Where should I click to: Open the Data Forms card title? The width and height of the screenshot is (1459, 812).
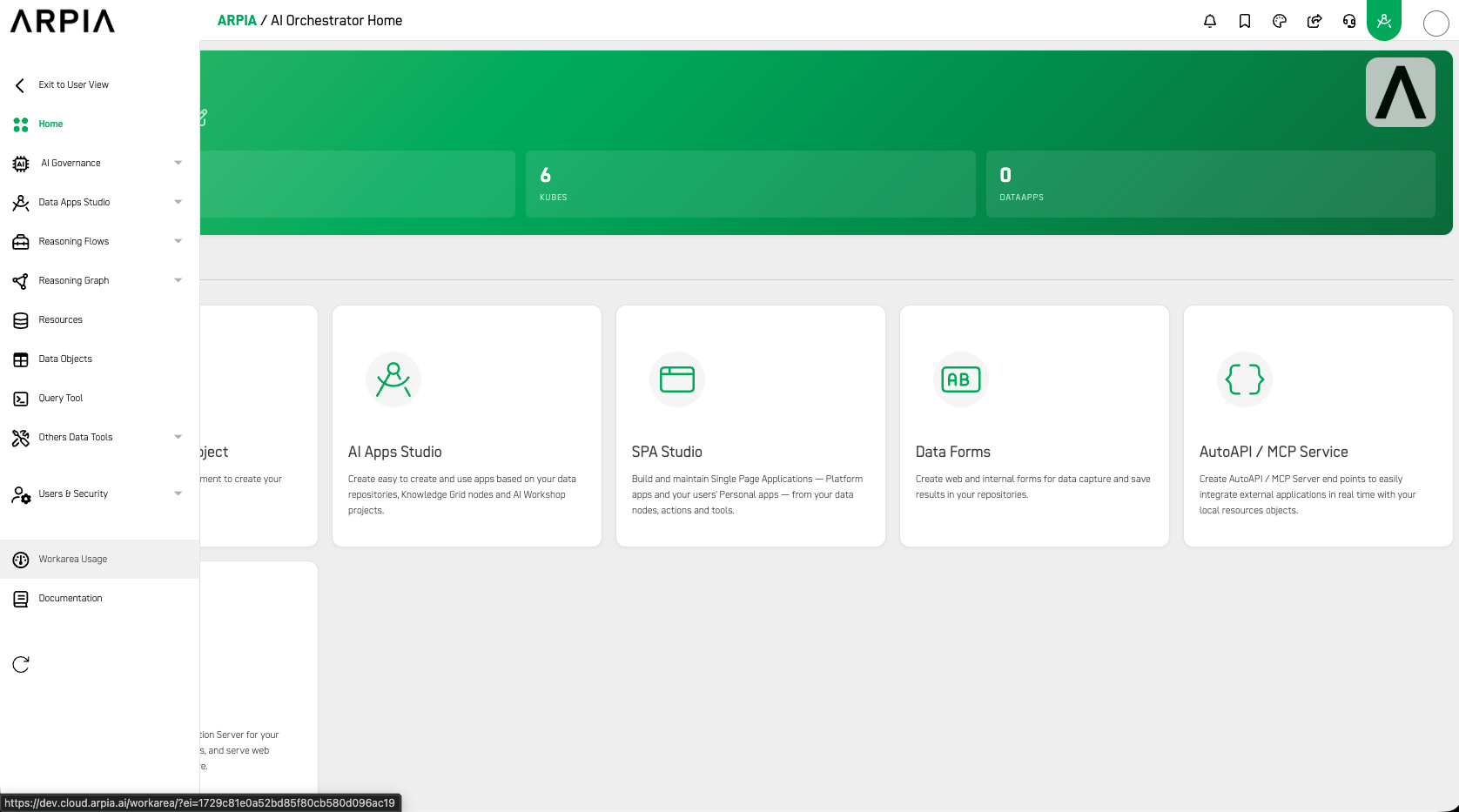point(953,452)
